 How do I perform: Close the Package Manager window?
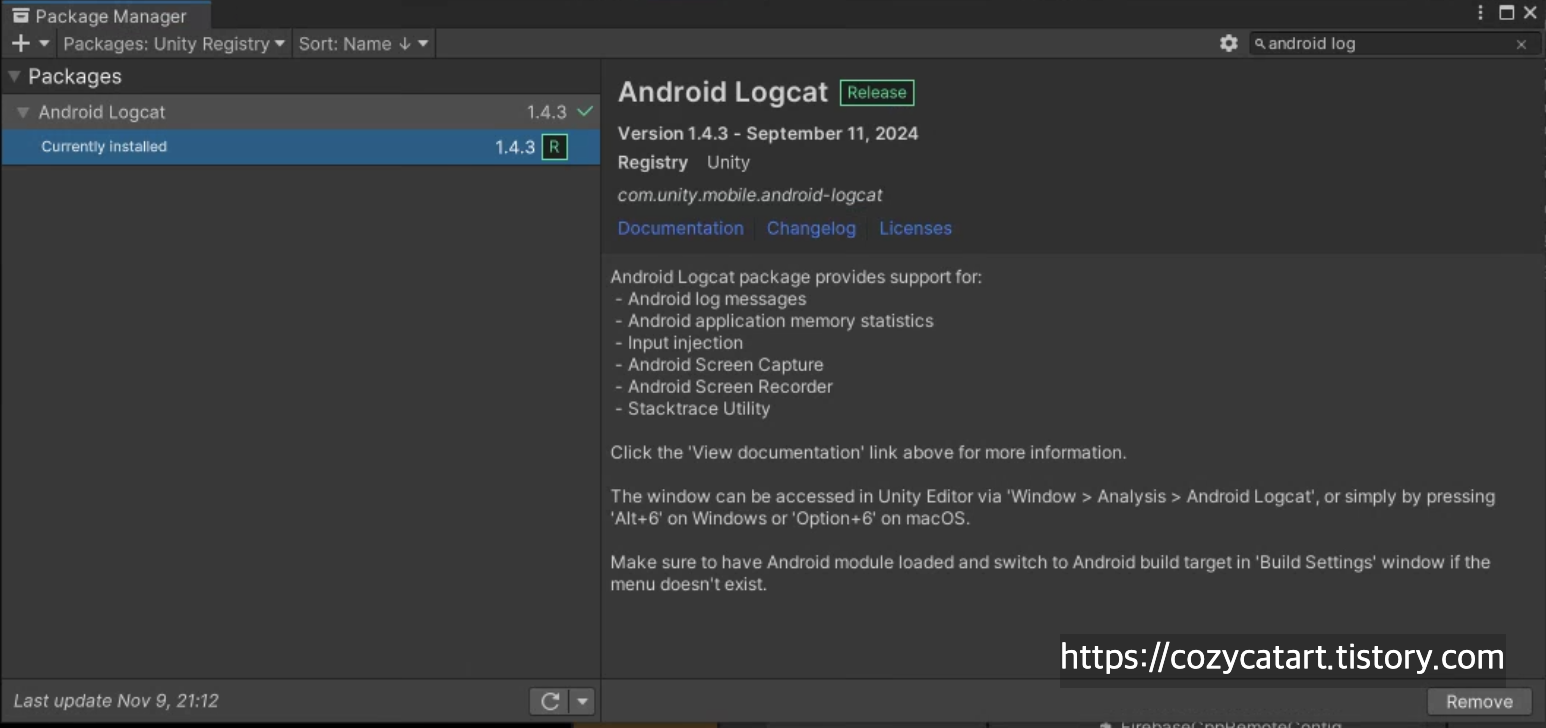tap(1530, 13)
